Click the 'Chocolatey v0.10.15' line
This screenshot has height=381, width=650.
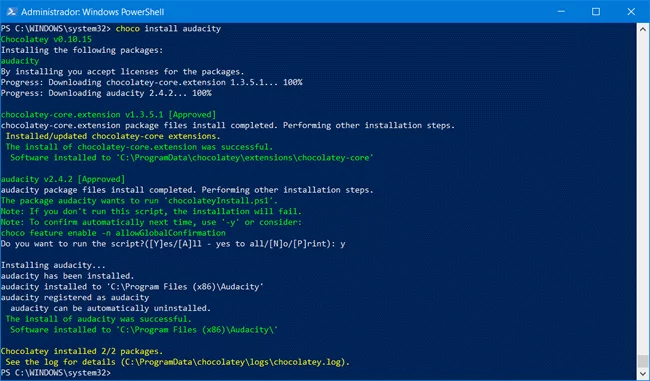46,39
